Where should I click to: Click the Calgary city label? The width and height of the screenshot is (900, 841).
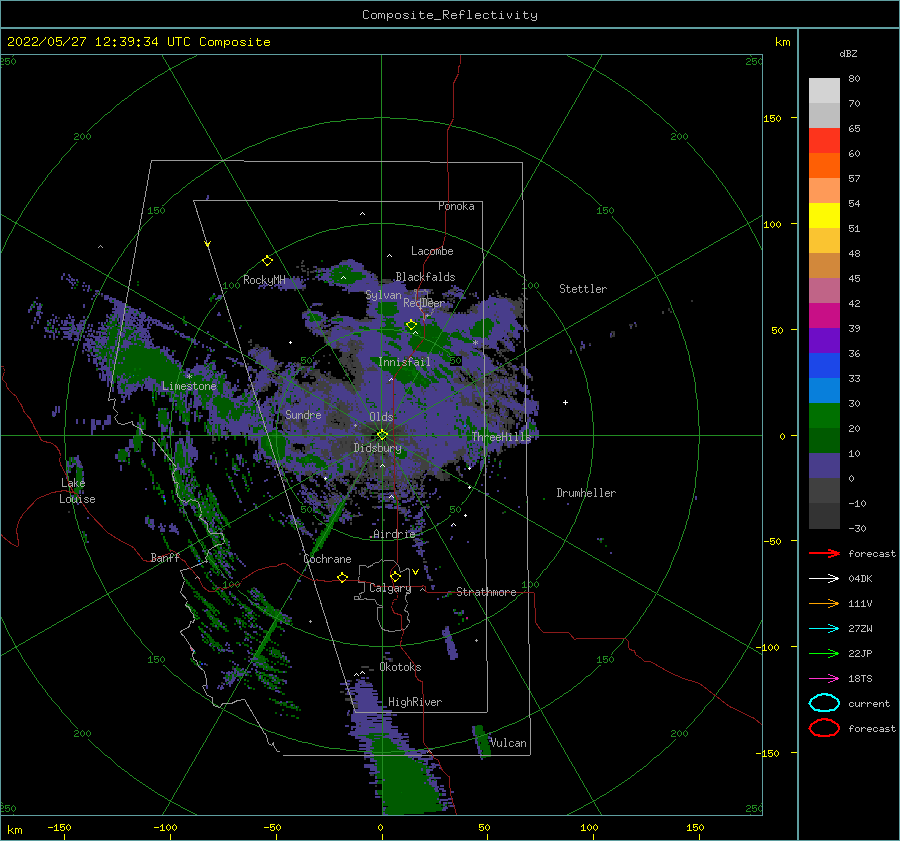[390, 588]
